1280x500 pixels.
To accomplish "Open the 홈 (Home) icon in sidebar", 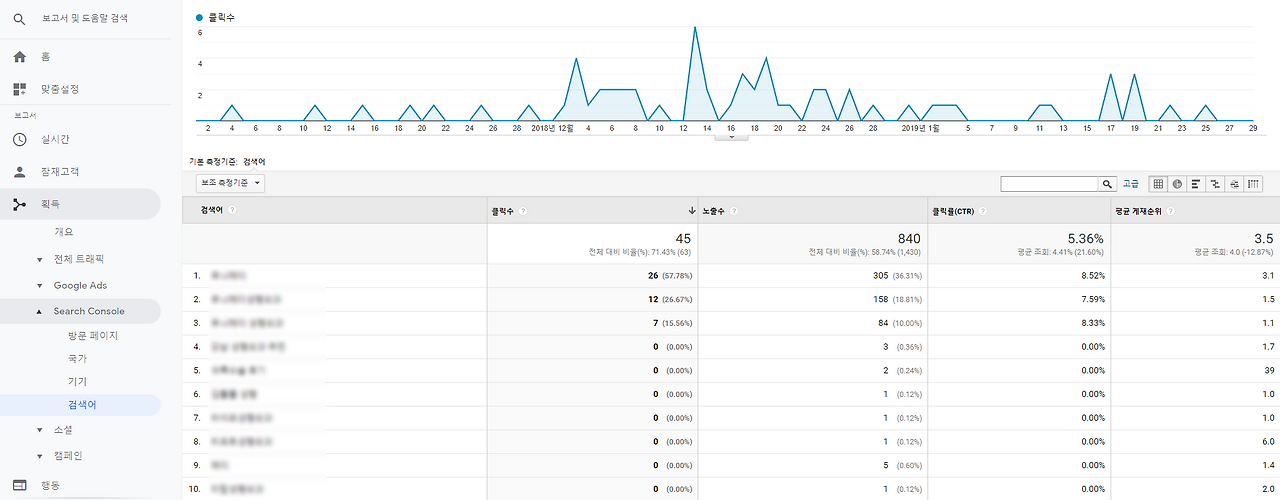I will tap(19, 57).
